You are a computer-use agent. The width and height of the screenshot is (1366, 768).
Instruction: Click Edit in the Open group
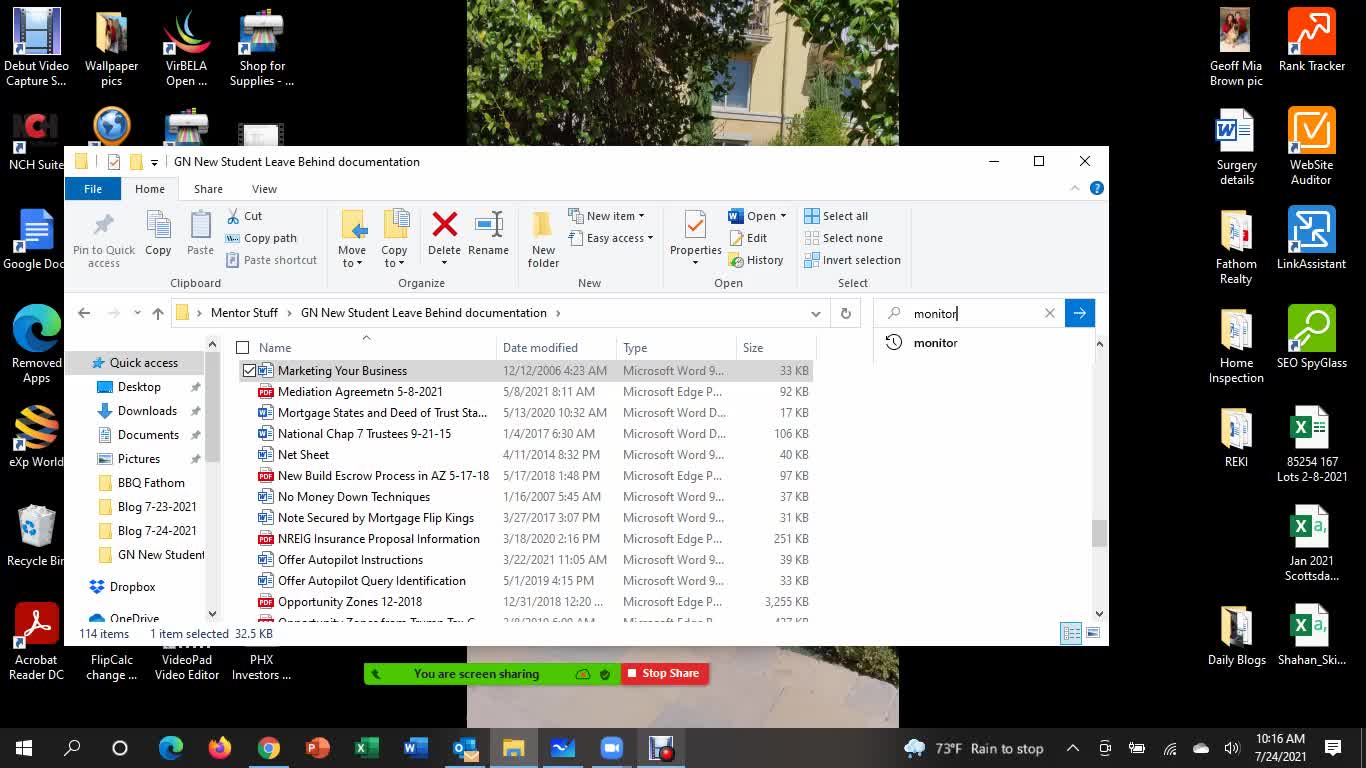pyautogui.click(x=748, y=238)
